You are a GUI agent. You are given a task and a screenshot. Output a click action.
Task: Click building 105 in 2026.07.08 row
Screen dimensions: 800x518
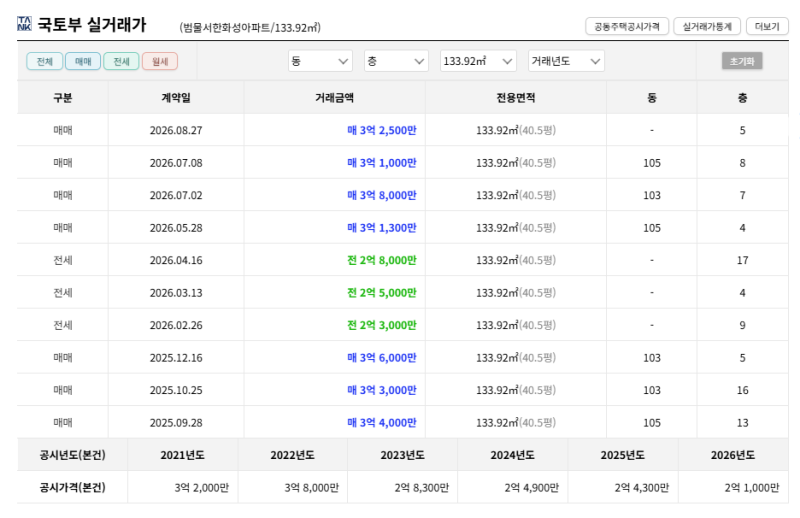coord(652,163)
